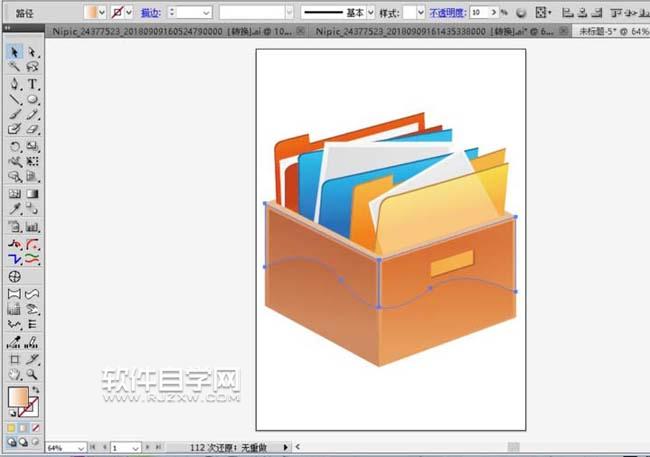Switch to Draw Behind mode
Viewport: 650px width, 457px height.
pyautogui.click(x=23, y=442)
